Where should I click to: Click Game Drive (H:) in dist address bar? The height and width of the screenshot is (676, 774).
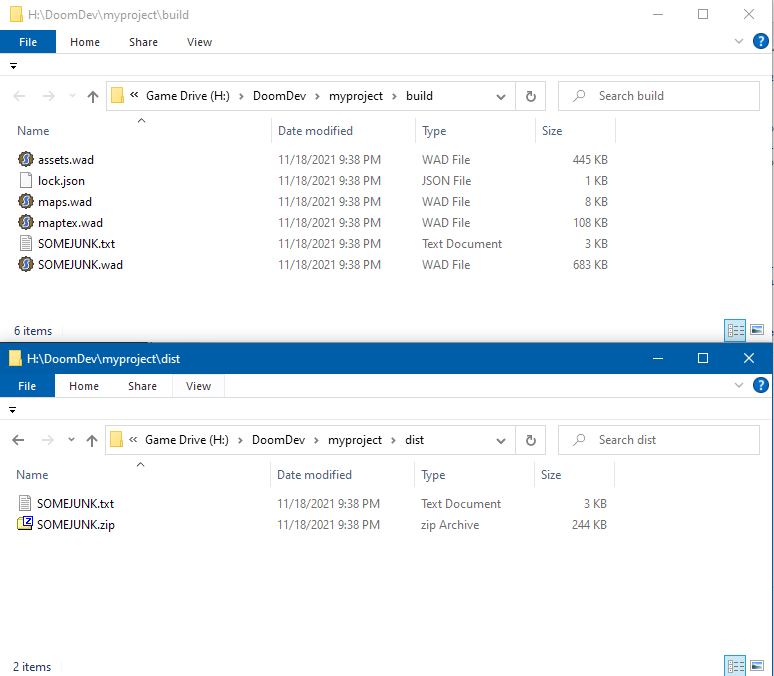point(187,440)
